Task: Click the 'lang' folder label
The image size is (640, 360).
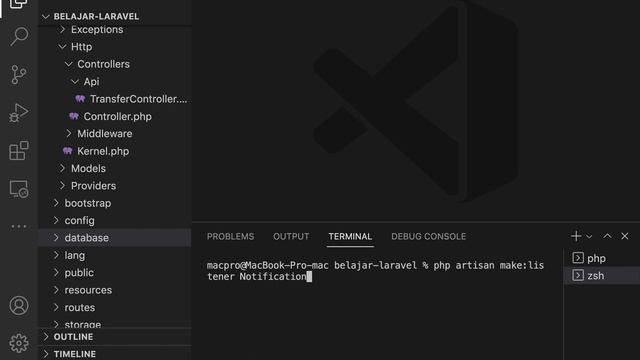Action: (75, 255)
